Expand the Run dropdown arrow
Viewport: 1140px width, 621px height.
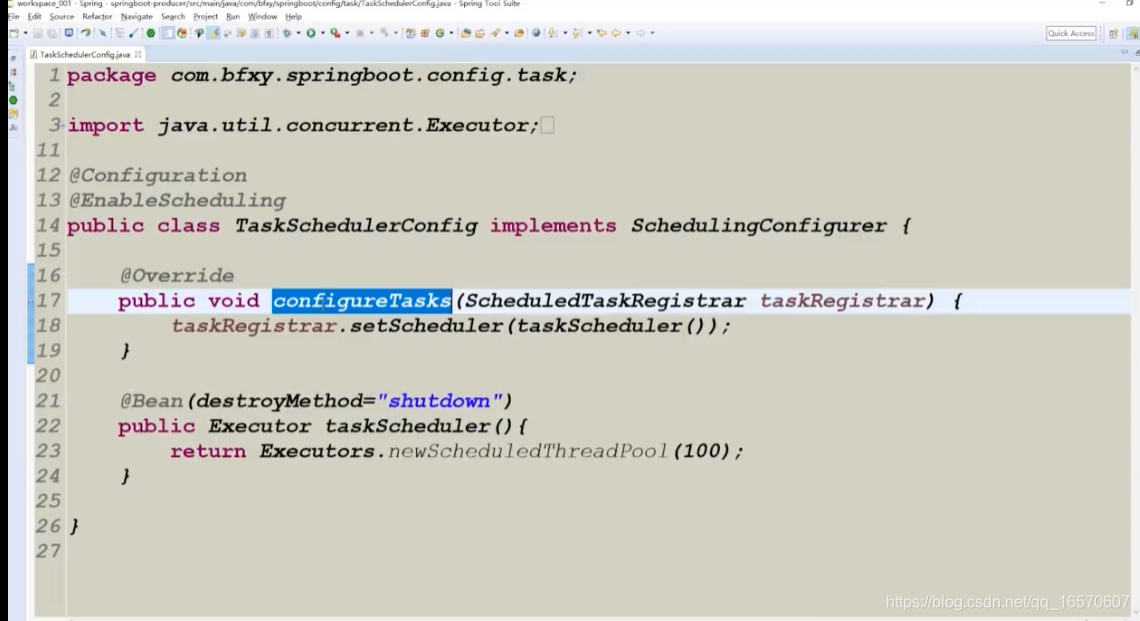323,33
